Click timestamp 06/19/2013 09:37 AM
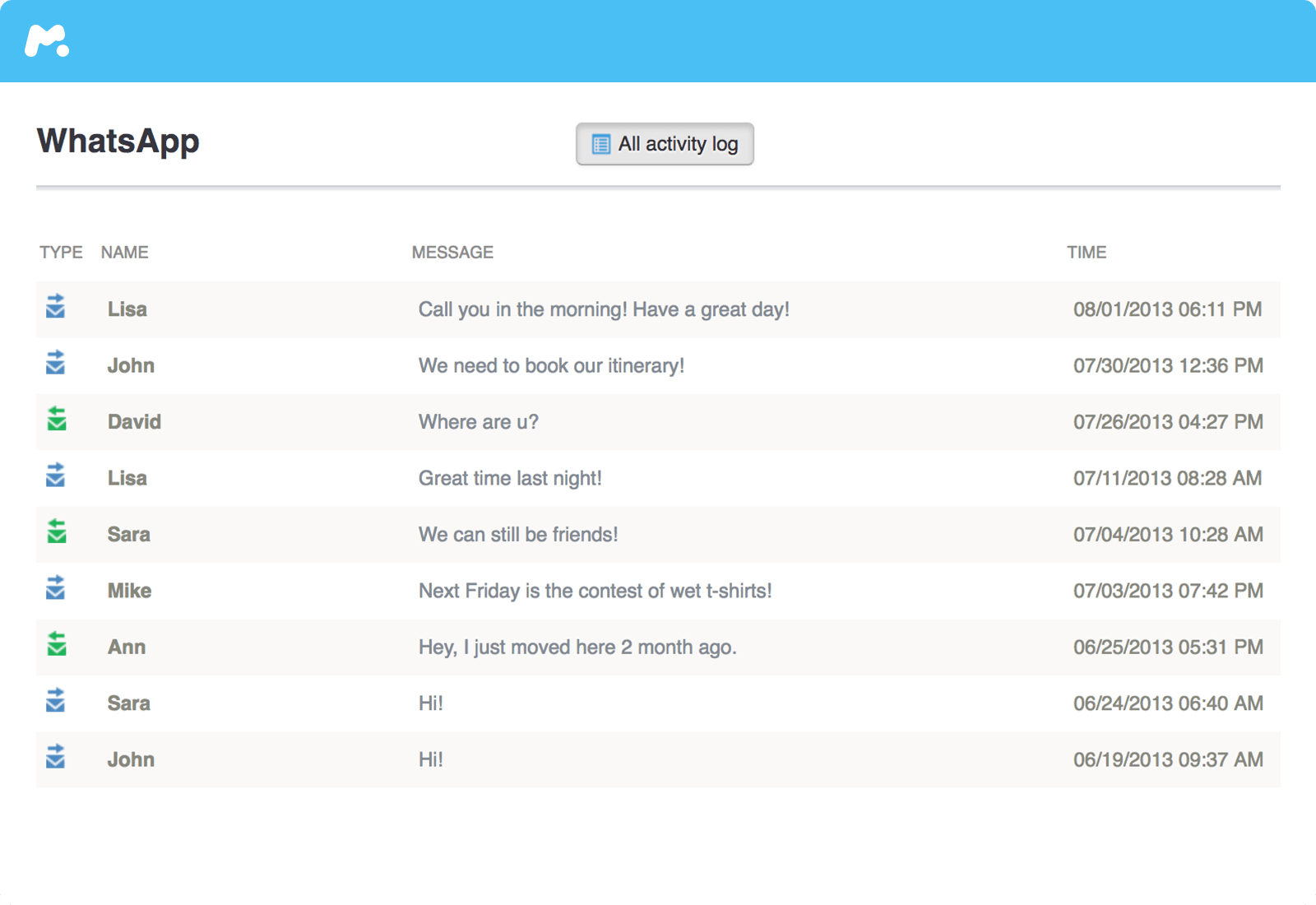The width and height of the screenshot is (1316, 905). (1168, 759)
